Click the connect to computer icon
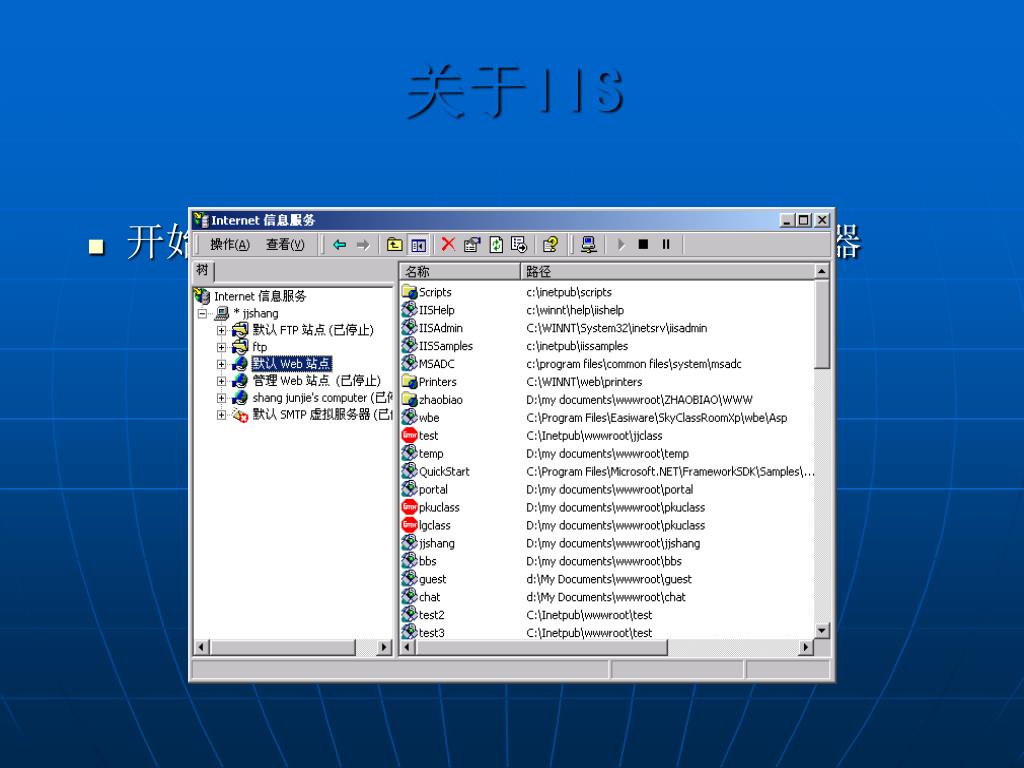The width and height of the screenshot is (1024, 768). coord(588,245)
